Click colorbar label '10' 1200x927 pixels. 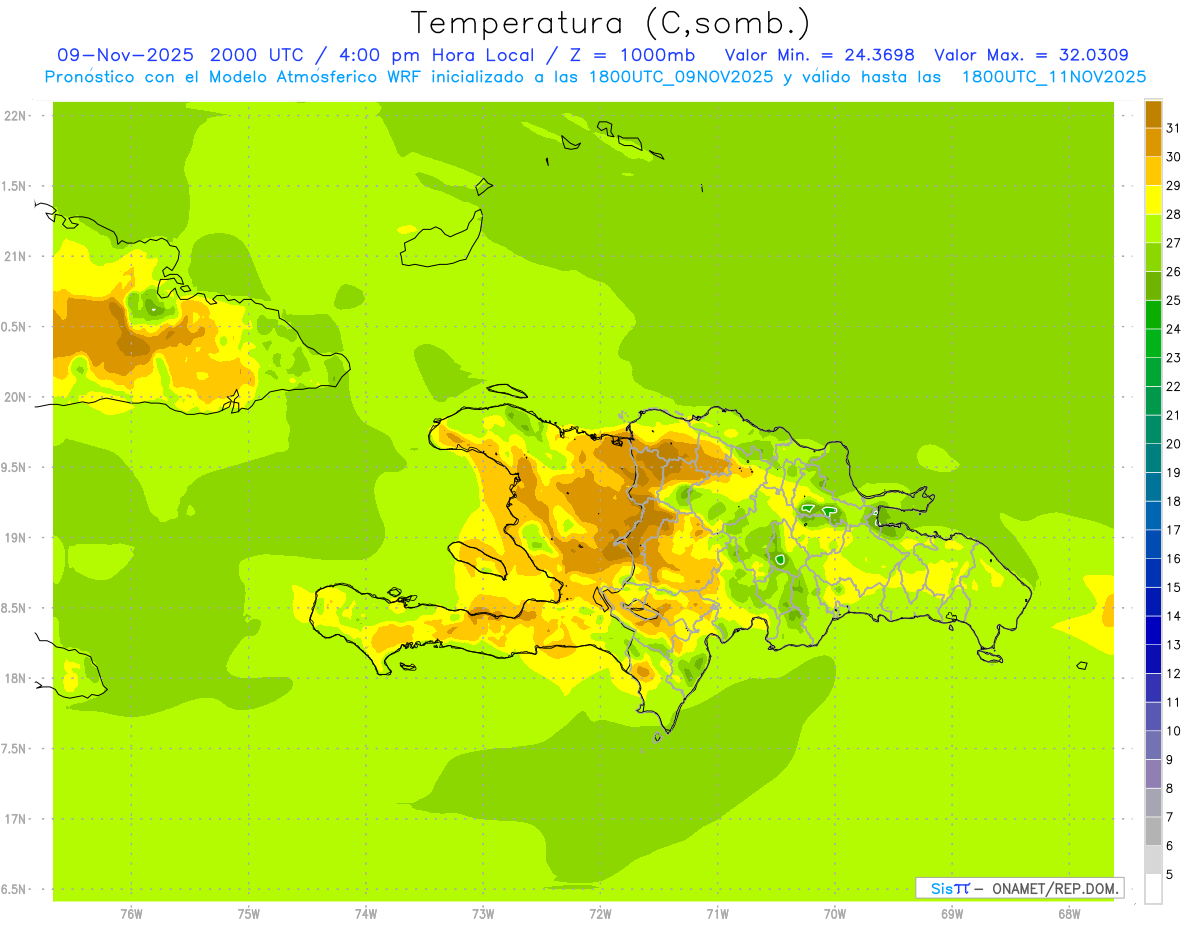pyautogui.click(x=1174, y=731)
